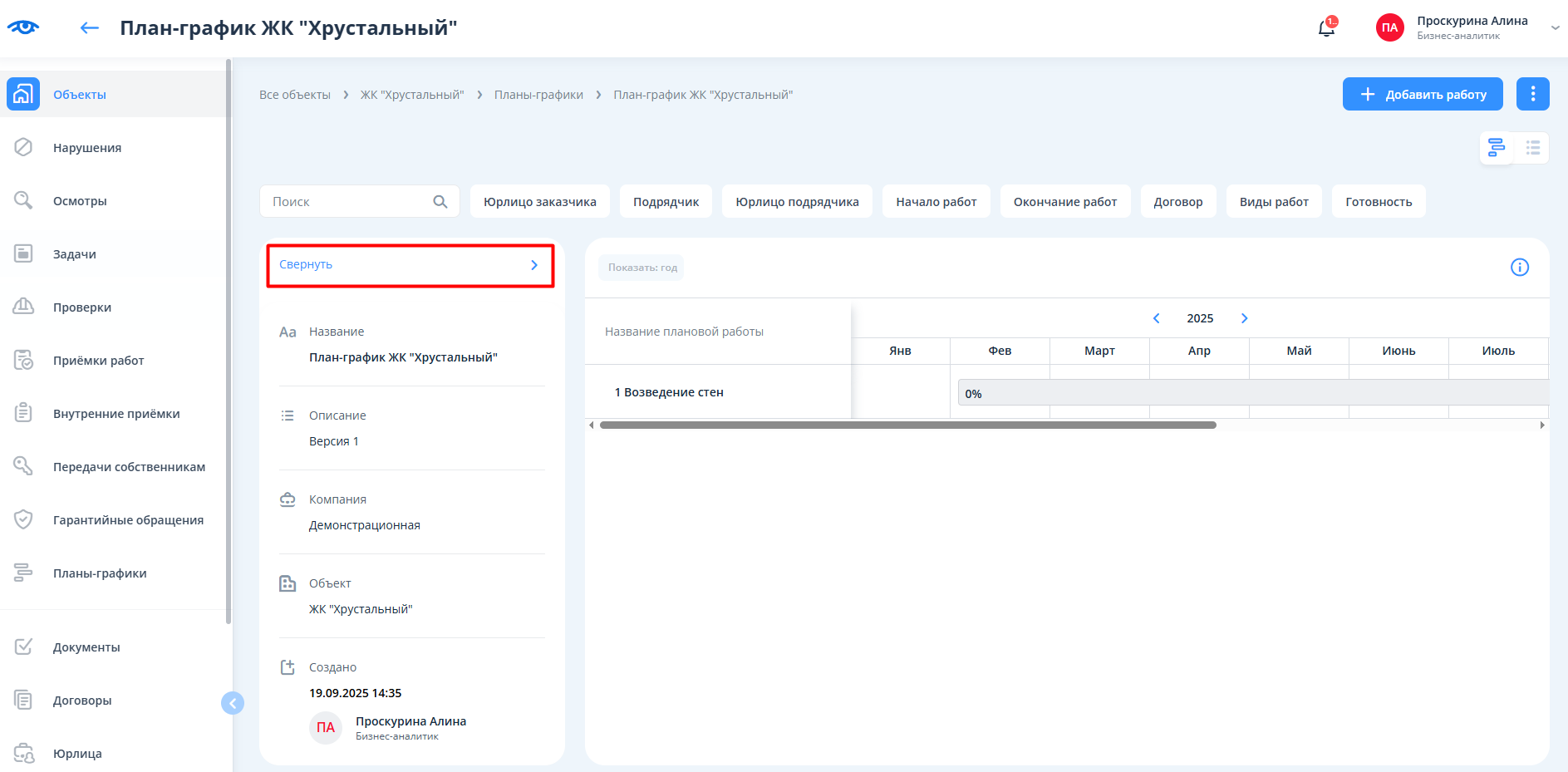Collapse the left sidebar with round arrow
Viewport: 1568px width, 772px height.
coord(233,703)
